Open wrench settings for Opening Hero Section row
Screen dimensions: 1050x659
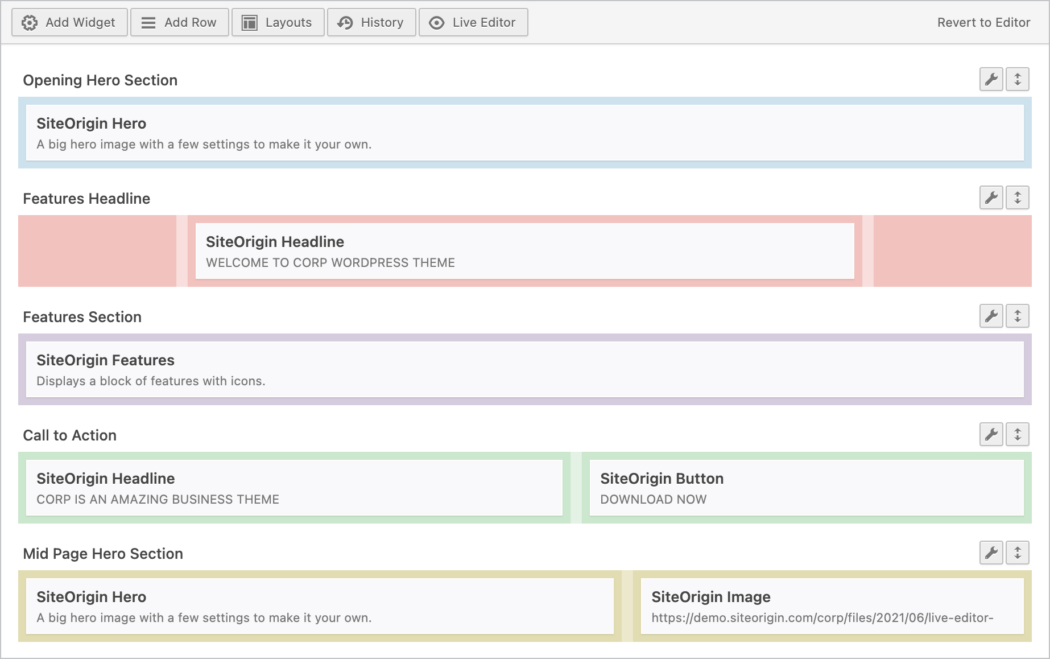pyautogui.click(x=991, y=78)
